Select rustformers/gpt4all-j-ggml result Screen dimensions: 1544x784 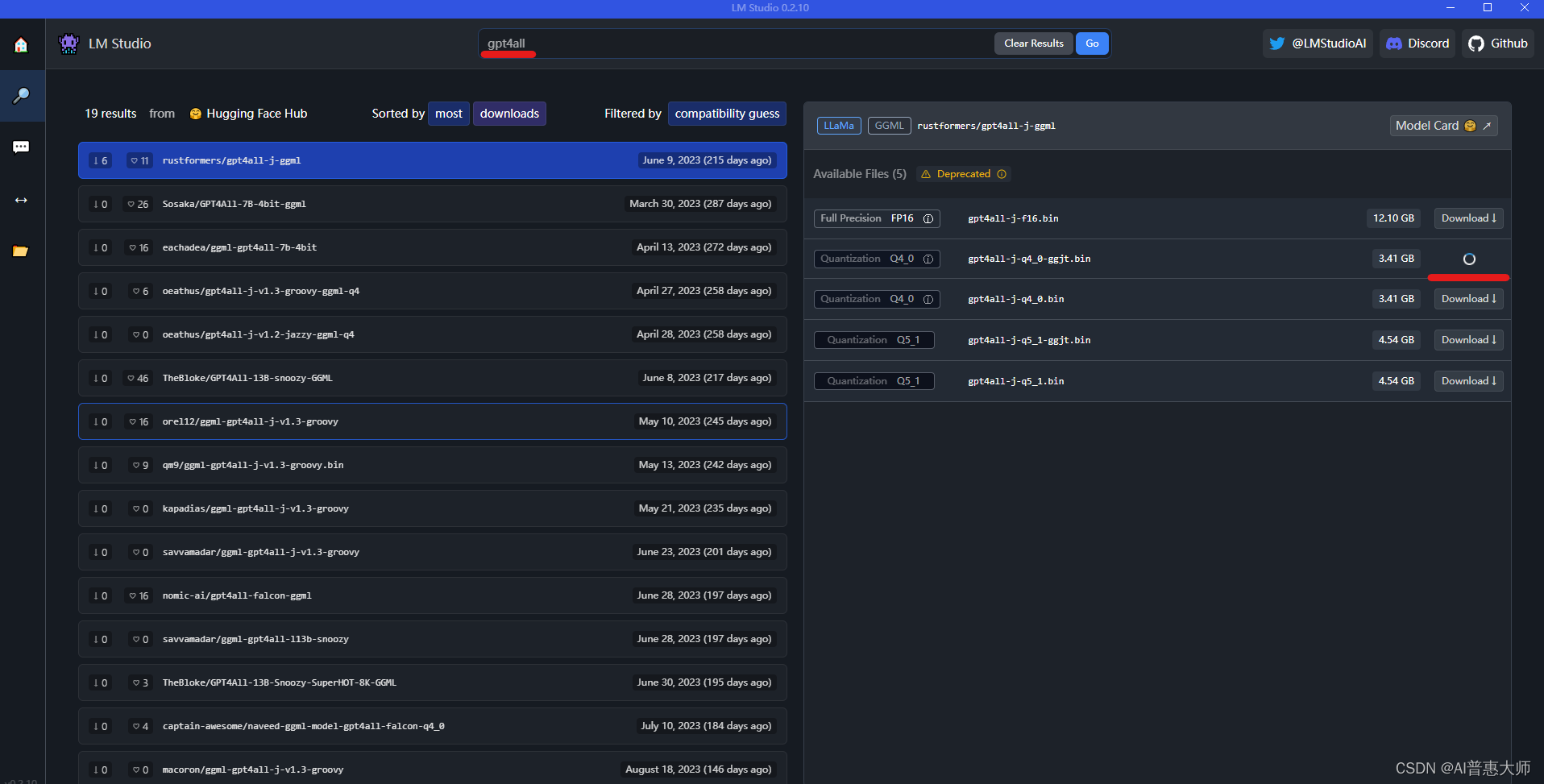[433, 160]
